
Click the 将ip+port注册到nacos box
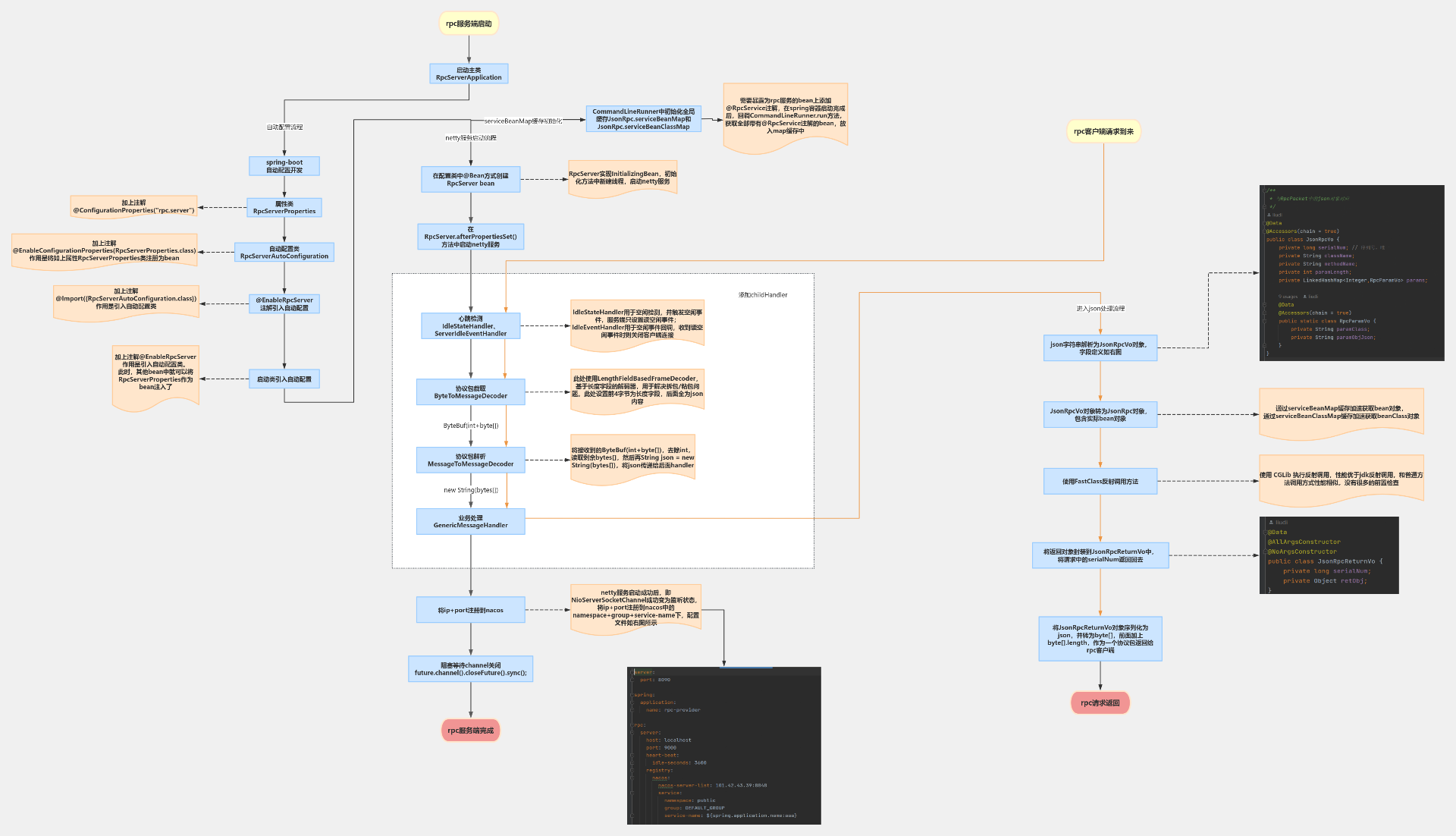coord(470,611)
